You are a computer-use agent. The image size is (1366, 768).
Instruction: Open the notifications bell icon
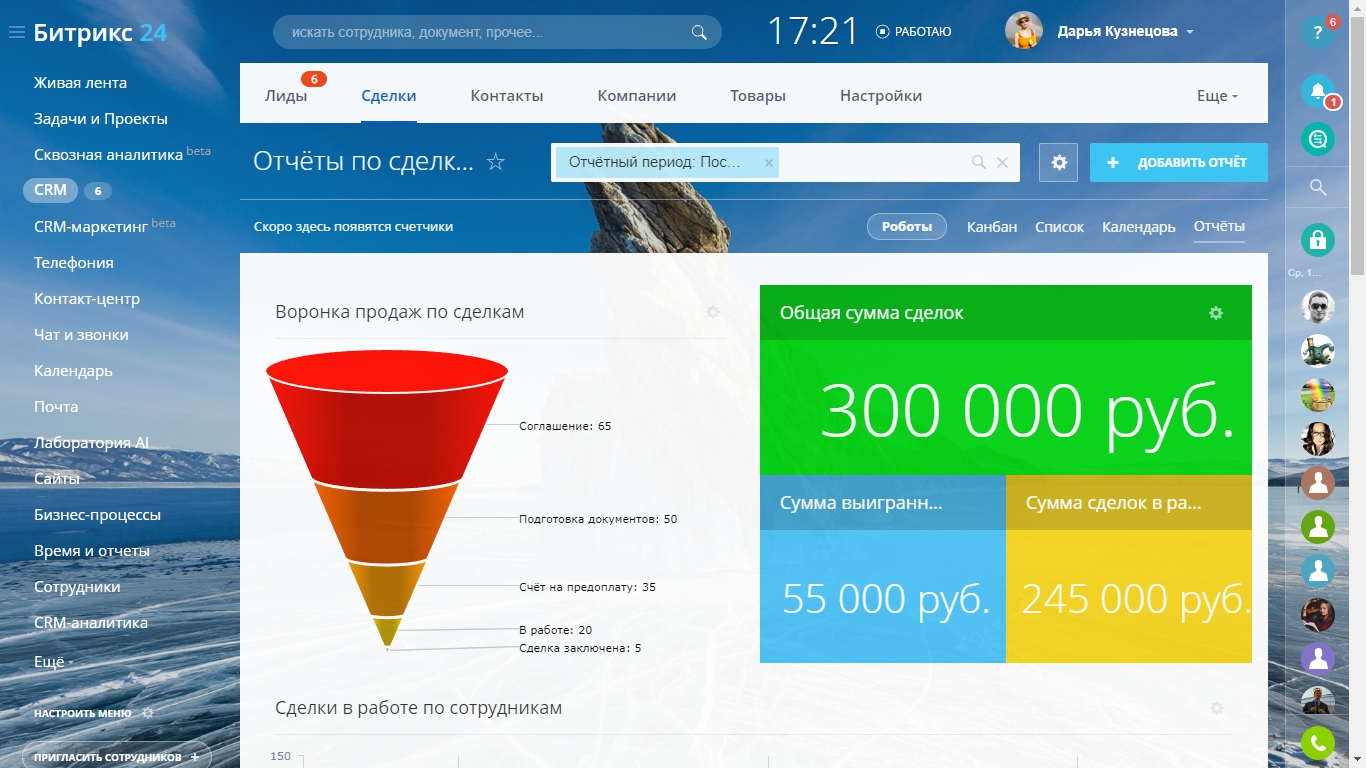(x=1317, y=91)
